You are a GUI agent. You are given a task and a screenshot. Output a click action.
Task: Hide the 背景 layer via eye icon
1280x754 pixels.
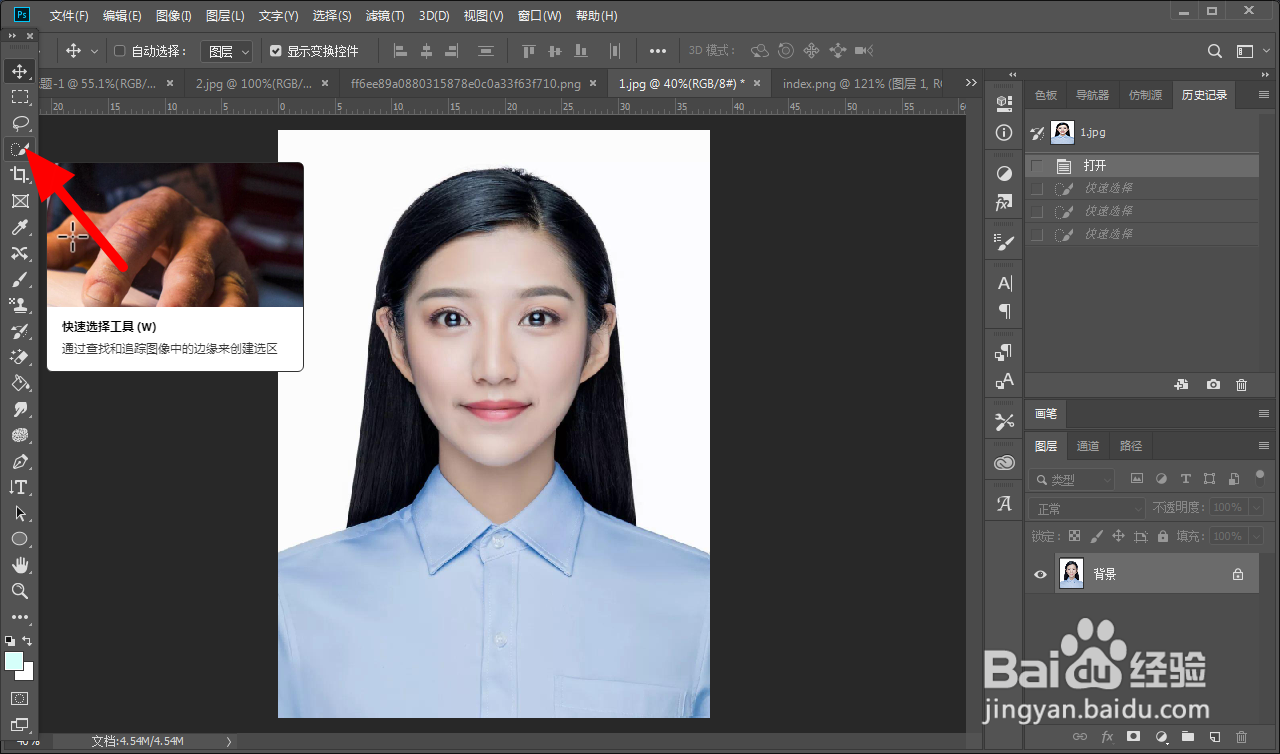click(1040, 574)
